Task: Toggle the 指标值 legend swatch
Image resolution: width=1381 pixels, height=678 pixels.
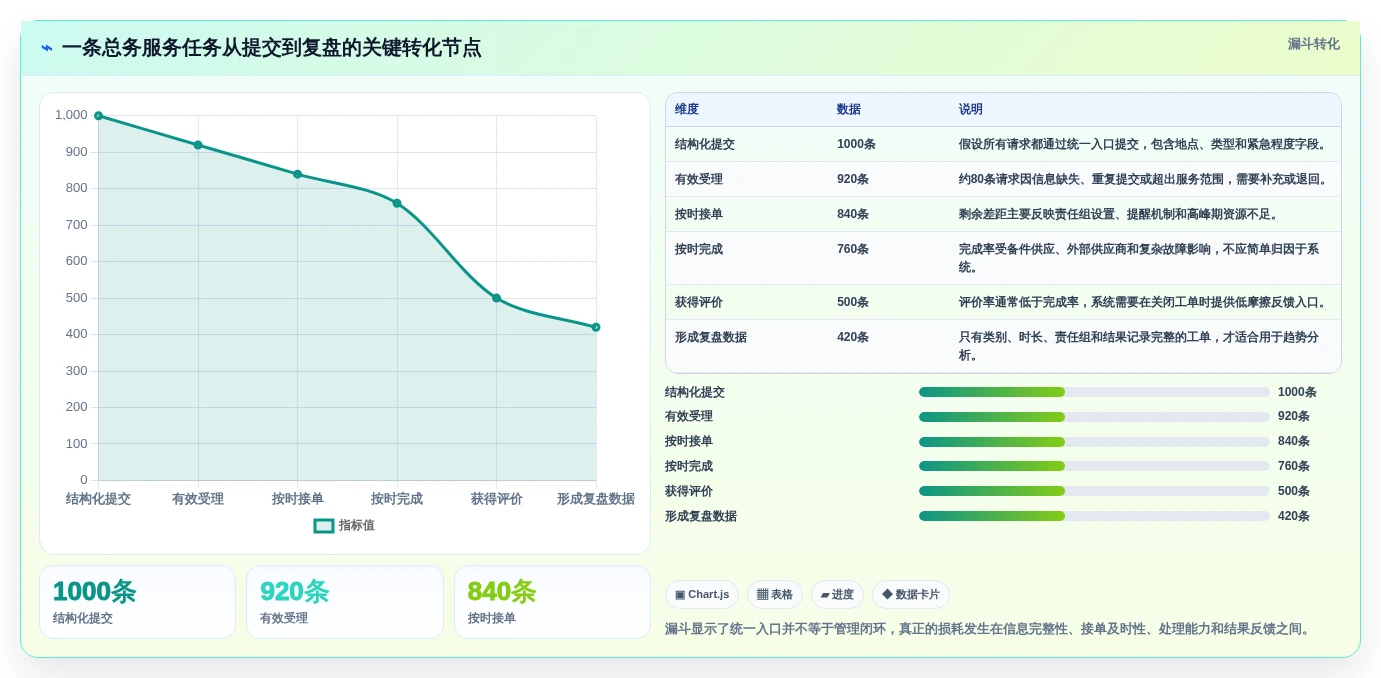Action: pyautogui.click(x=324, y=526)
